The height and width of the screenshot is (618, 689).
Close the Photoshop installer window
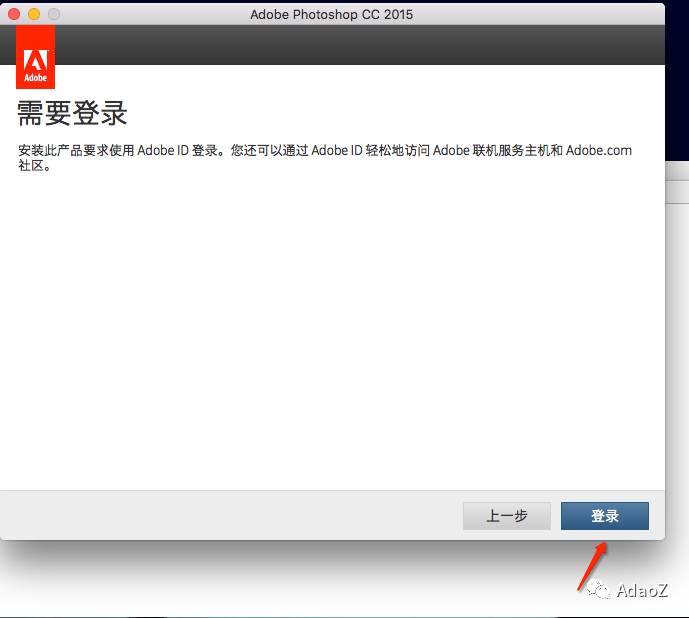click(15, 14)
